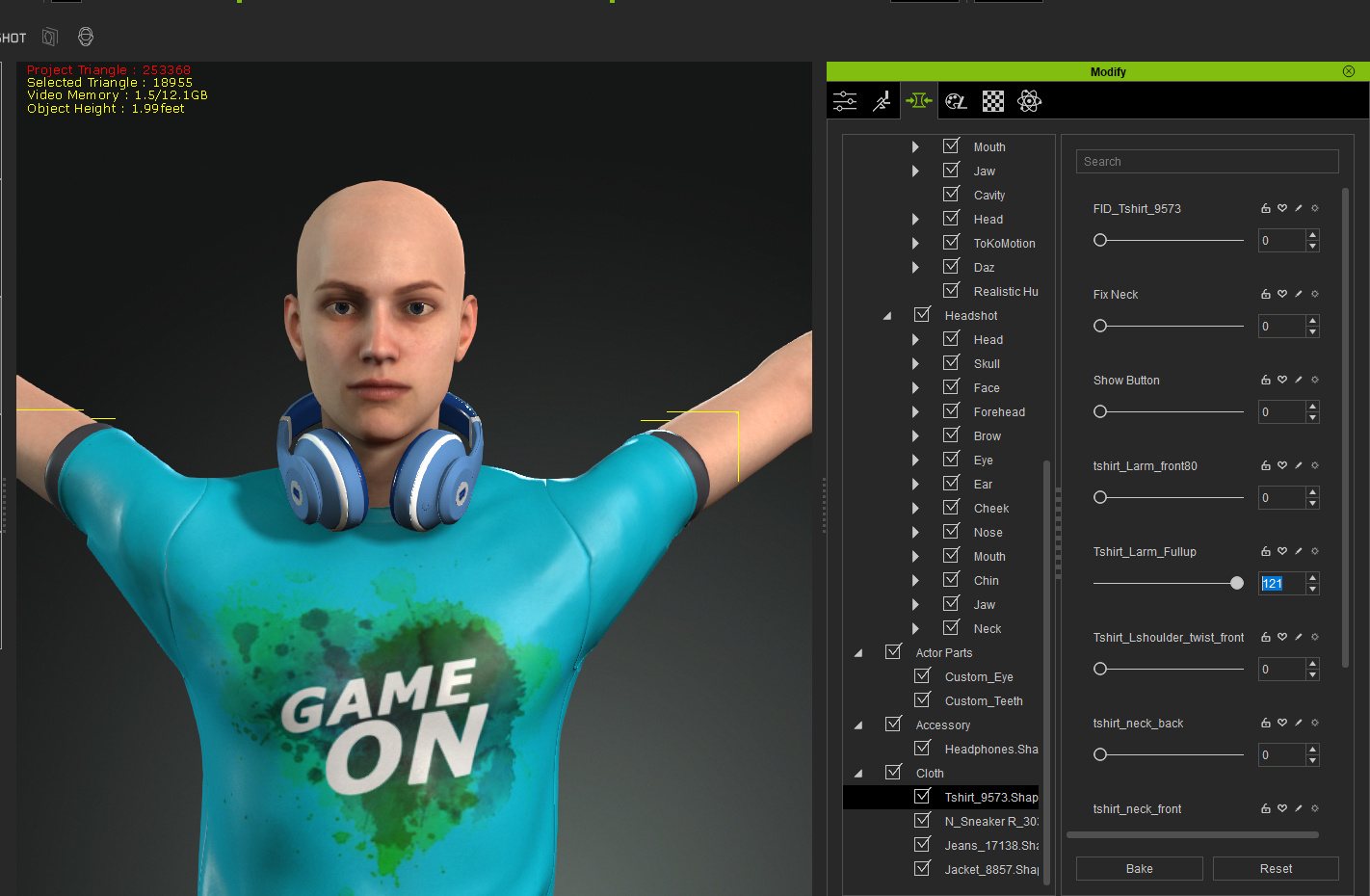Screen dimensions: 1370x896
Task: Toggle the Custom_Eye checkbox
Action: pos(922,675)
